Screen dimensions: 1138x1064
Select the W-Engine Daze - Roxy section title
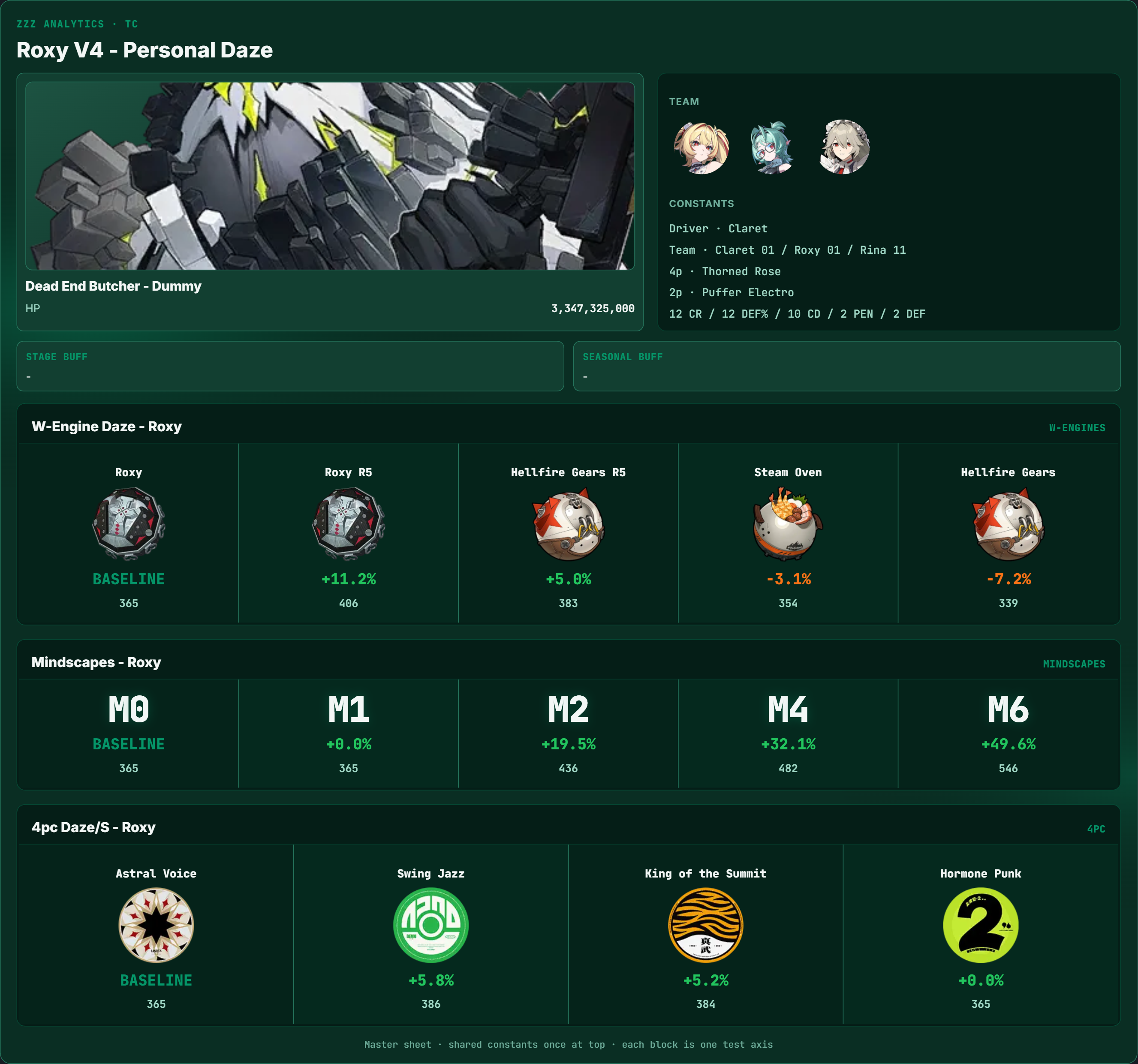tap(106, 427)
